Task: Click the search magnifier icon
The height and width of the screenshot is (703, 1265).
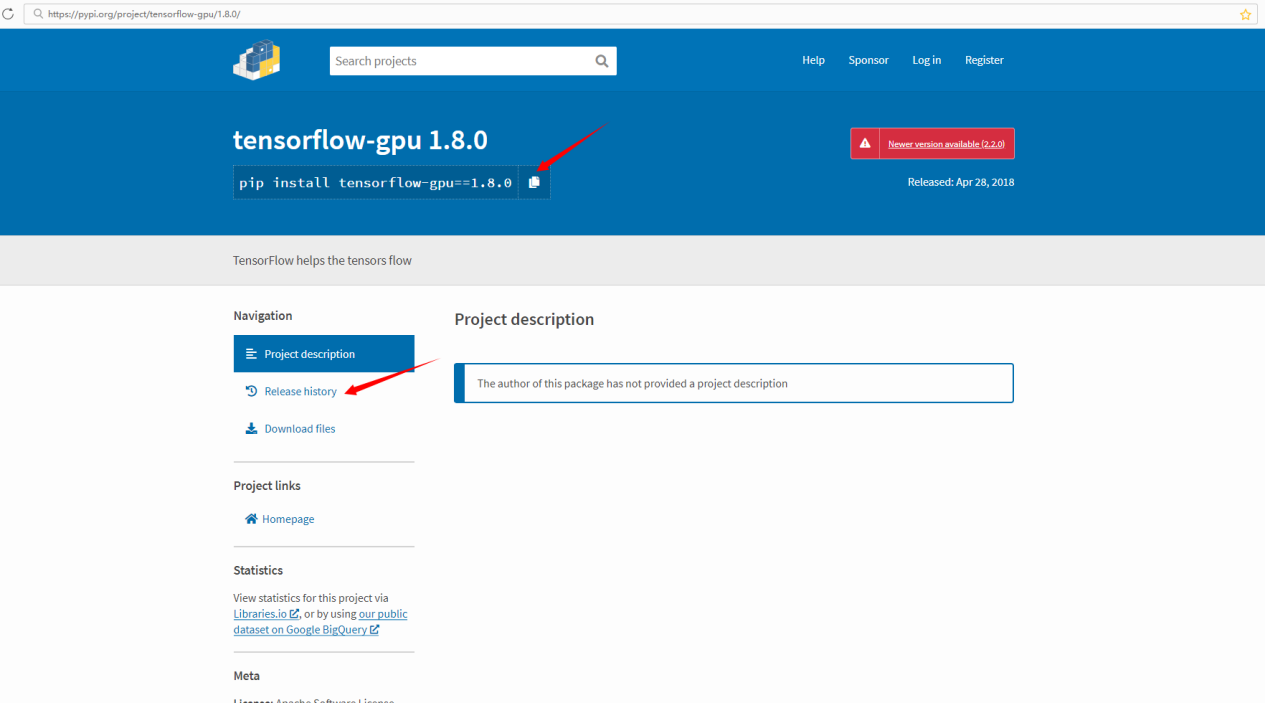Action: click(x=601, y=61)
